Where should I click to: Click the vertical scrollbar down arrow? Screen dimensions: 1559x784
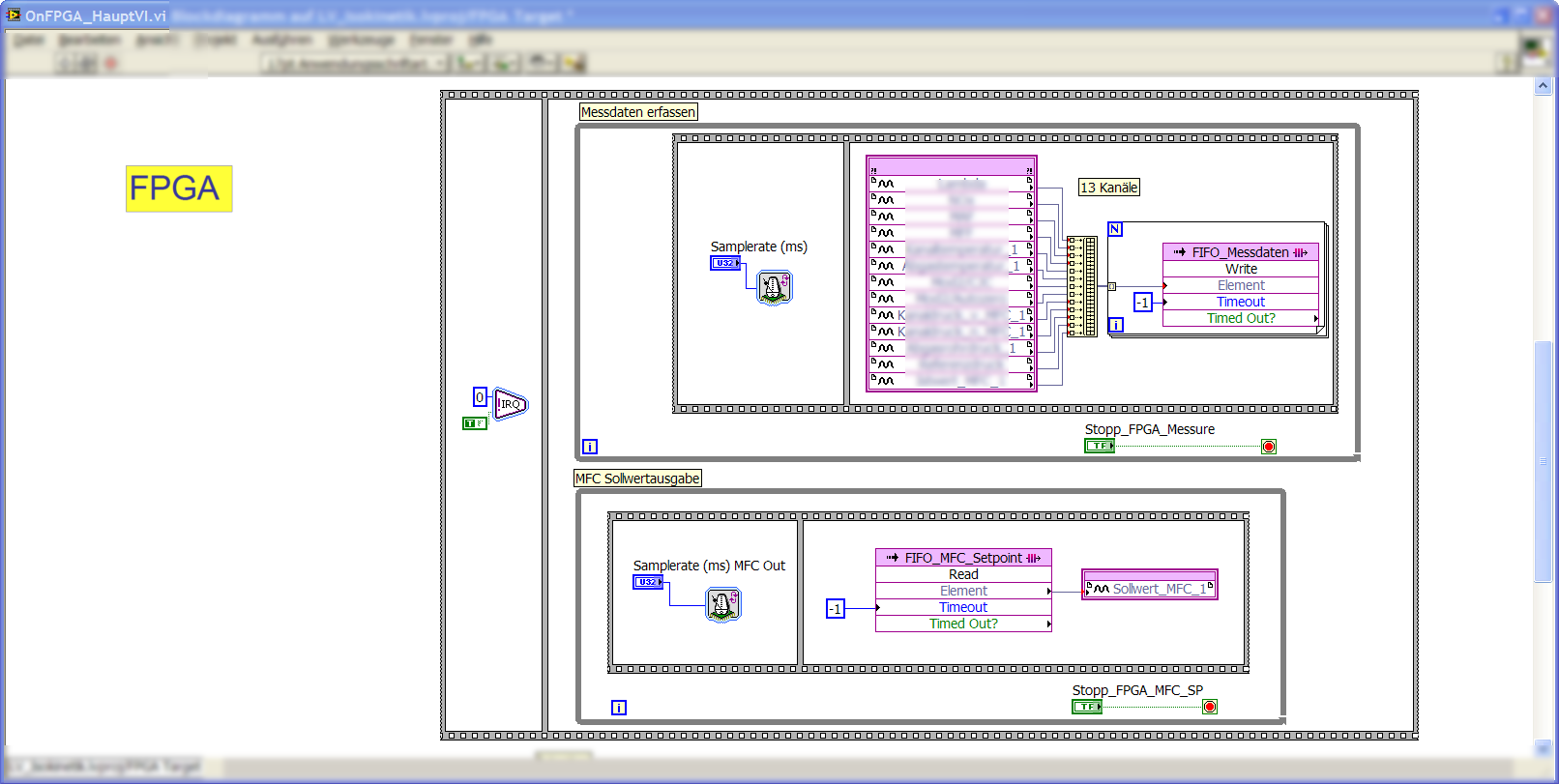click(1543, 748)
